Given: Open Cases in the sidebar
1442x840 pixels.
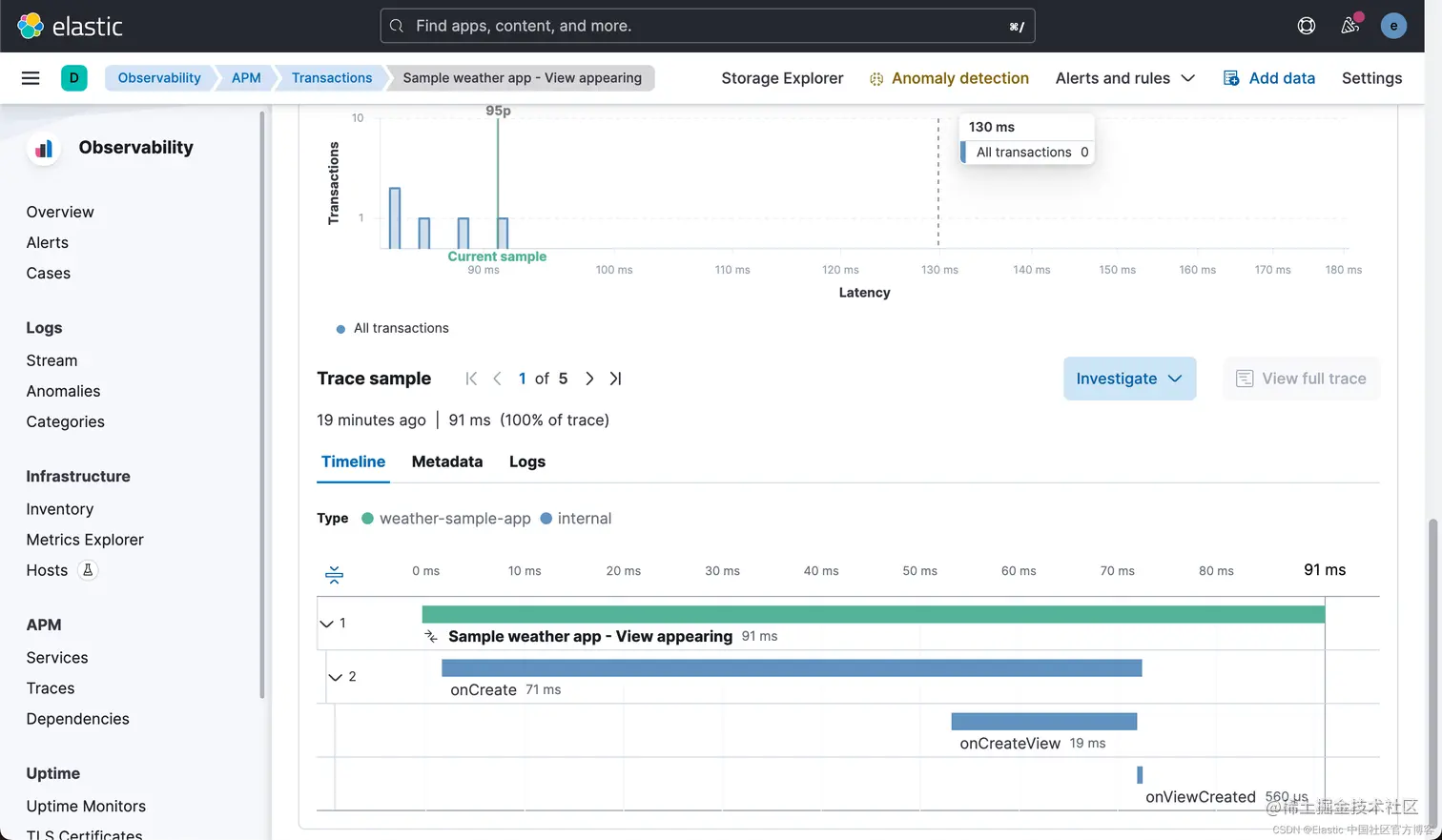Looking at the screenshot, I should 49,273.
